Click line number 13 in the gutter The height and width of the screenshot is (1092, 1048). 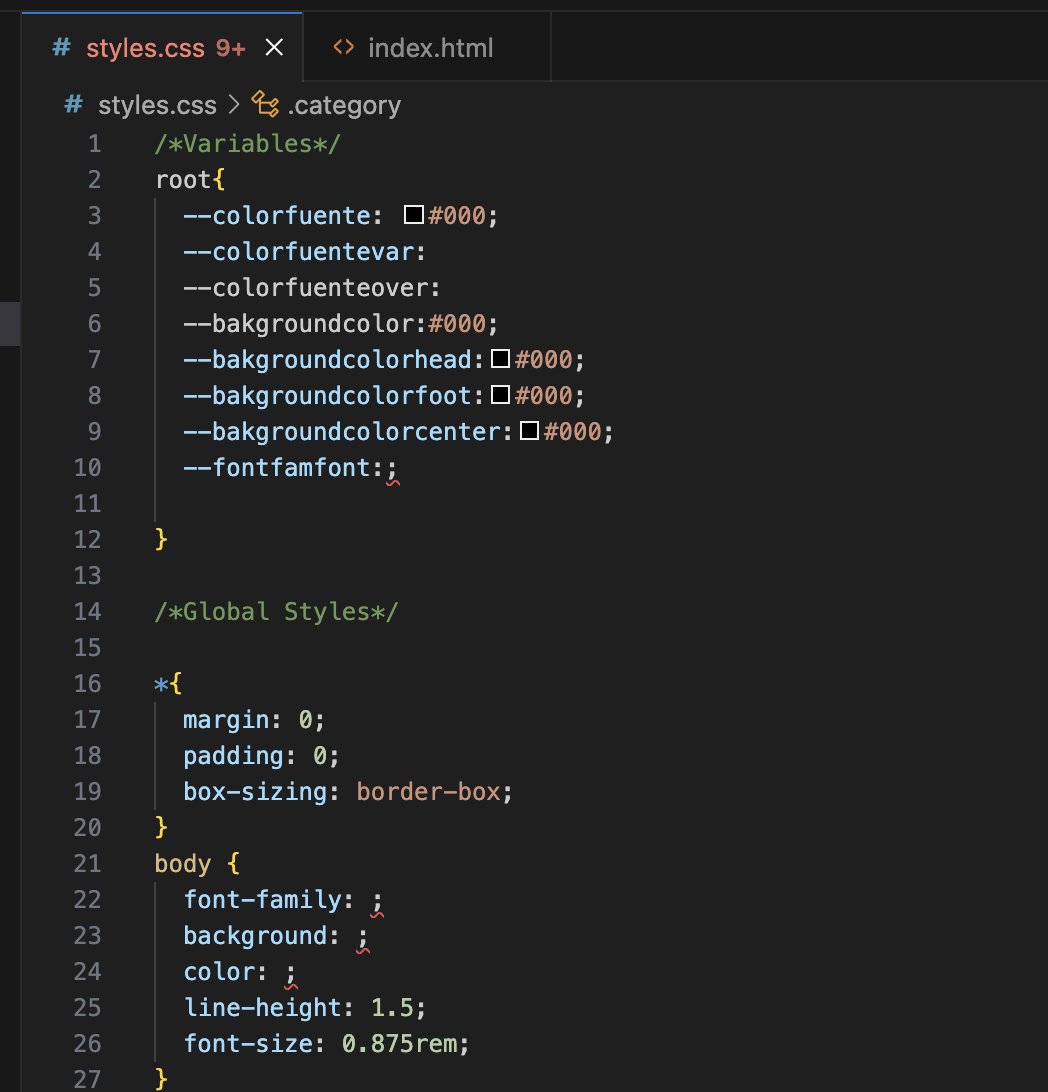(x=88, y=575)
